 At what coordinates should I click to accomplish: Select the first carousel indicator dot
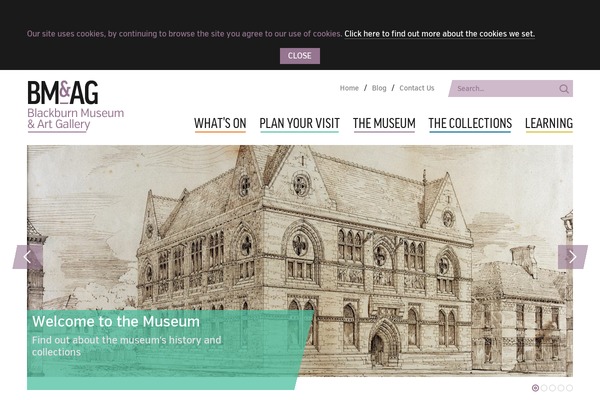point(535,388)
